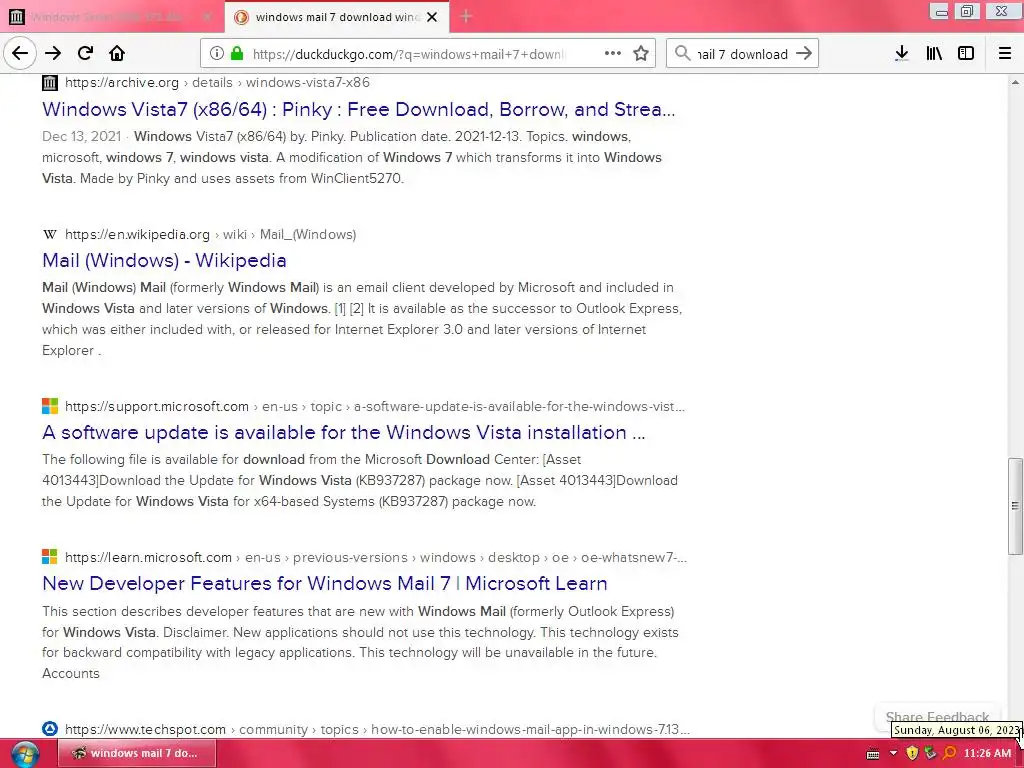Screen dimensions: 1024x768
Task: Click the techspot favicon icon
Action: point(50,729)
